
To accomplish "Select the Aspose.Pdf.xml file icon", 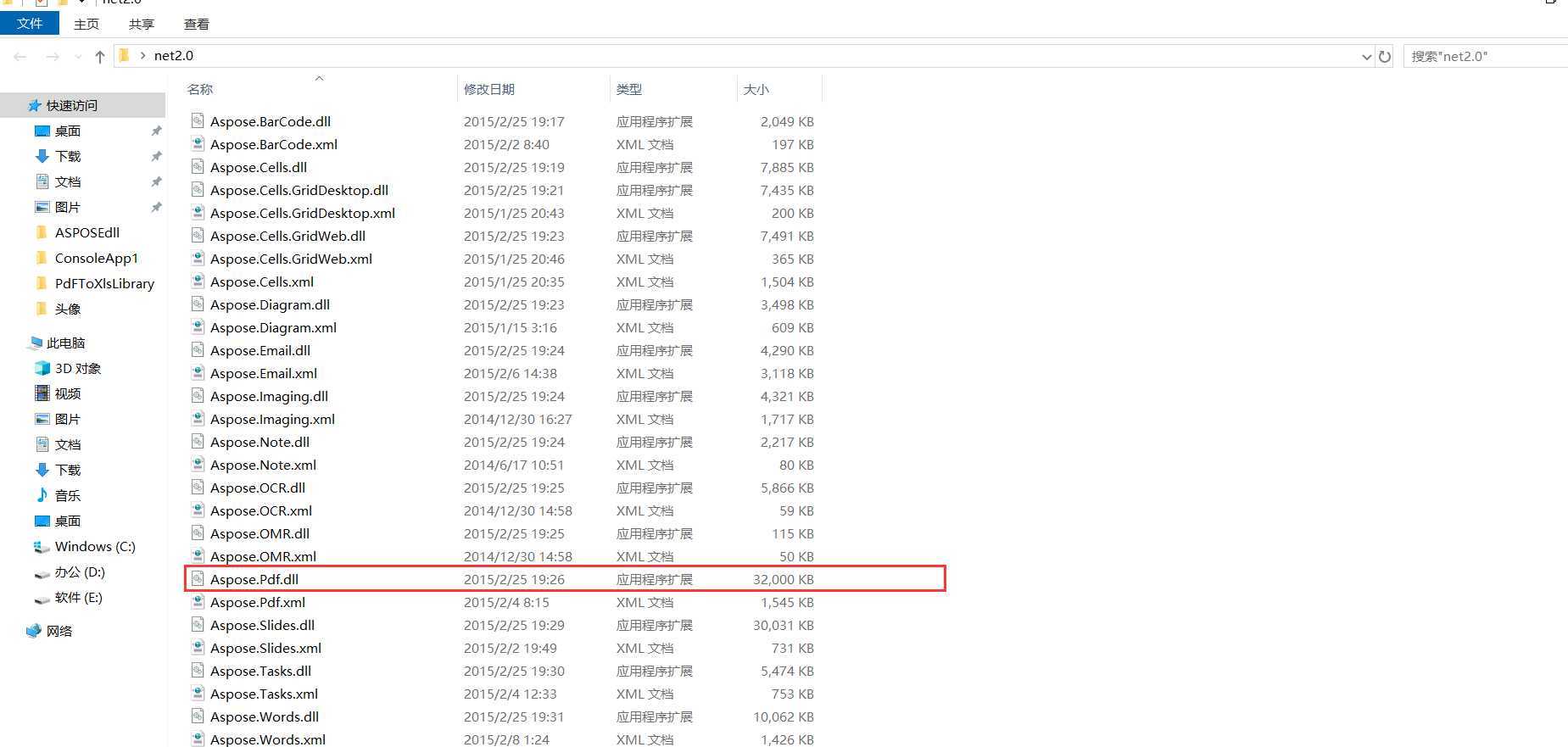I will 198,601.
